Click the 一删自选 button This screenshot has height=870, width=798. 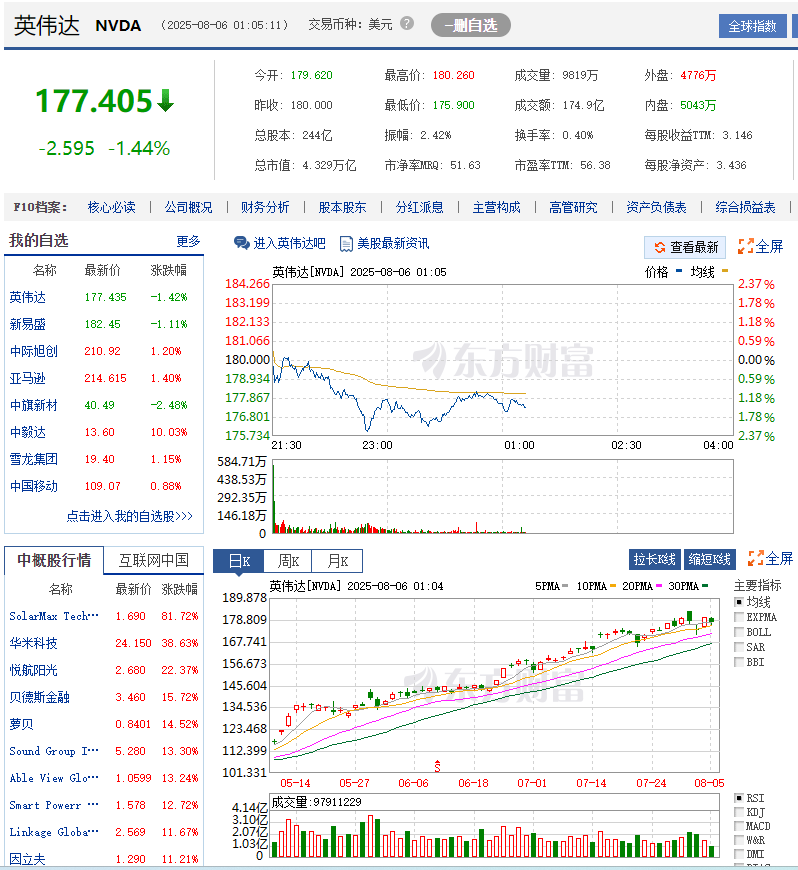pos(471,26)
